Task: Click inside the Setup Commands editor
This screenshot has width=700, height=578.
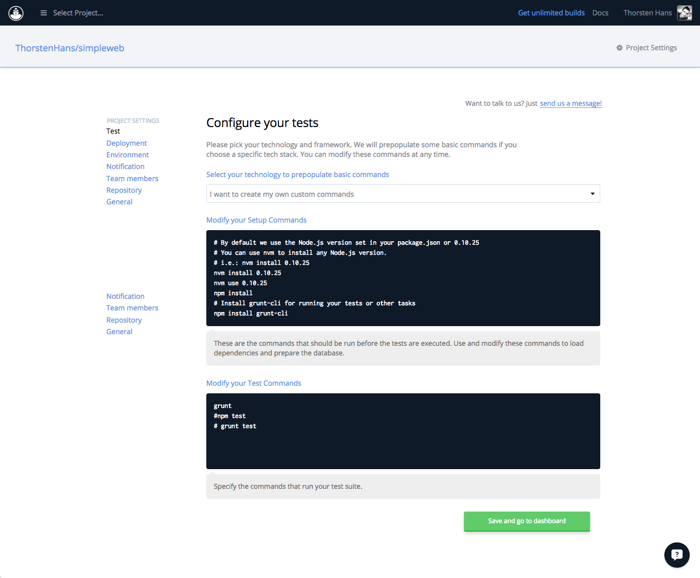Action: (402, 278)
